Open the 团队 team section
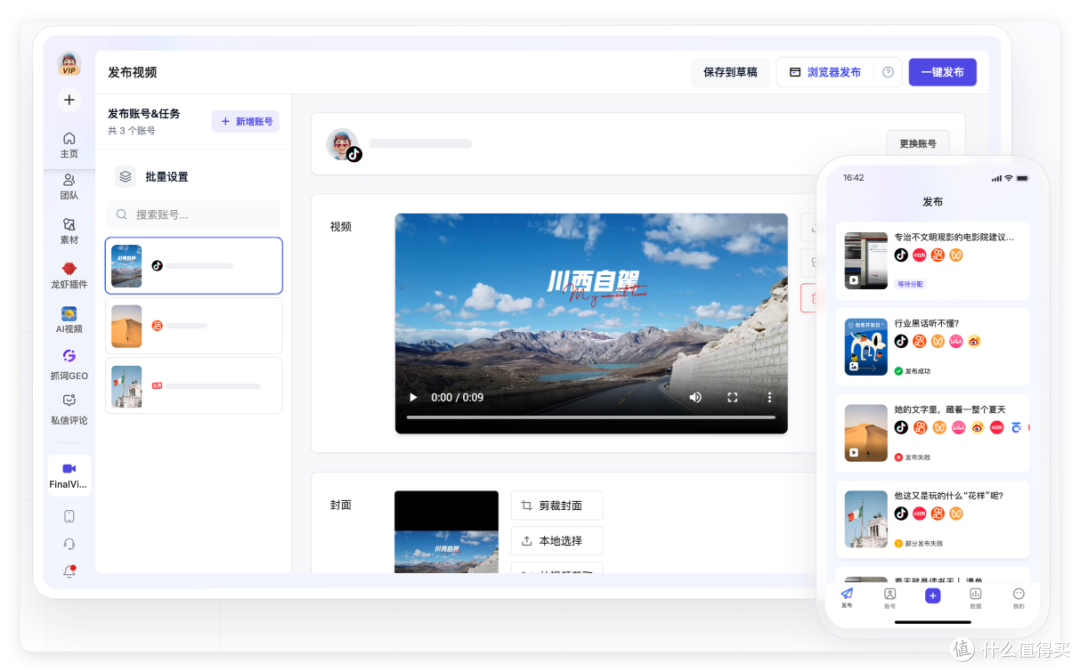 pyautogui.click(x=69, y=187)
